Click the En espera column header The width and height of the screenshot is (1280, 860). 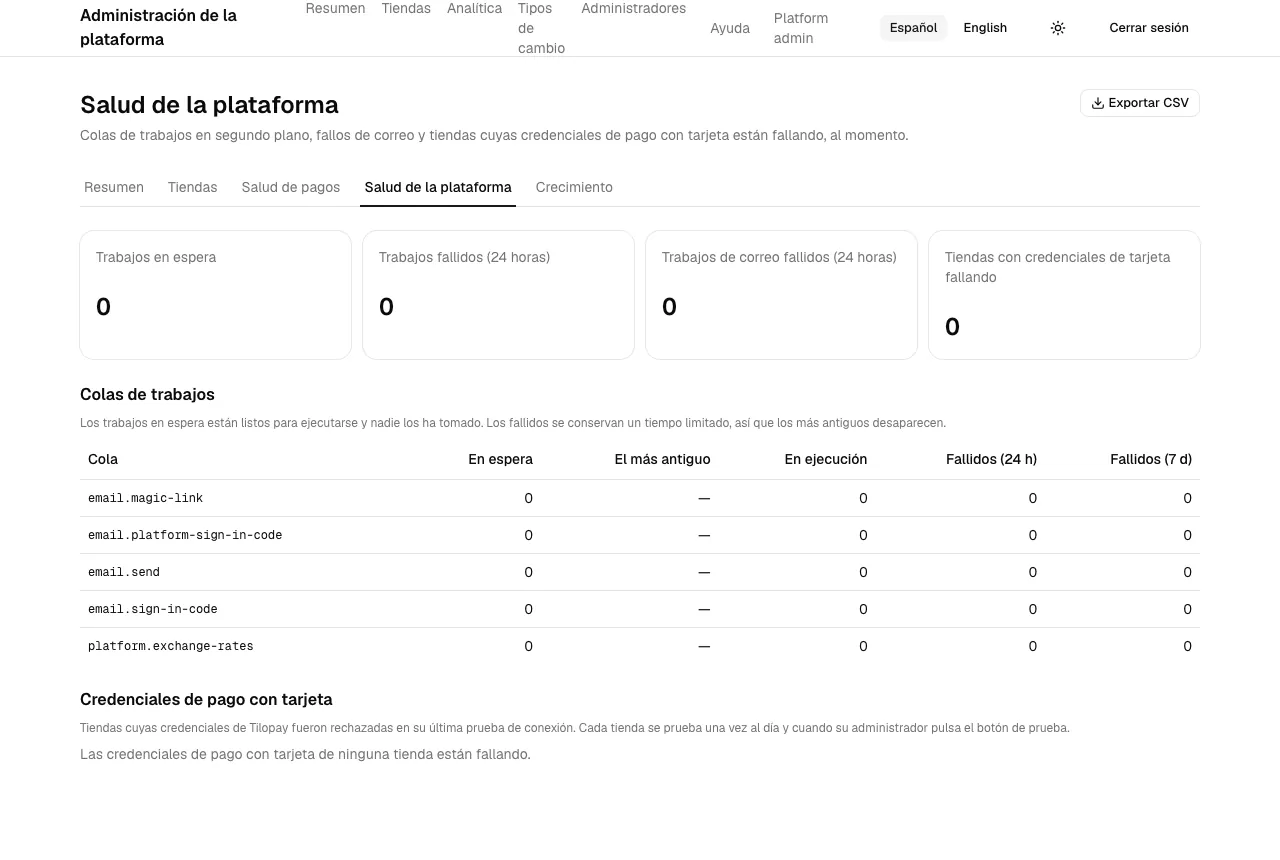point(500,459)
